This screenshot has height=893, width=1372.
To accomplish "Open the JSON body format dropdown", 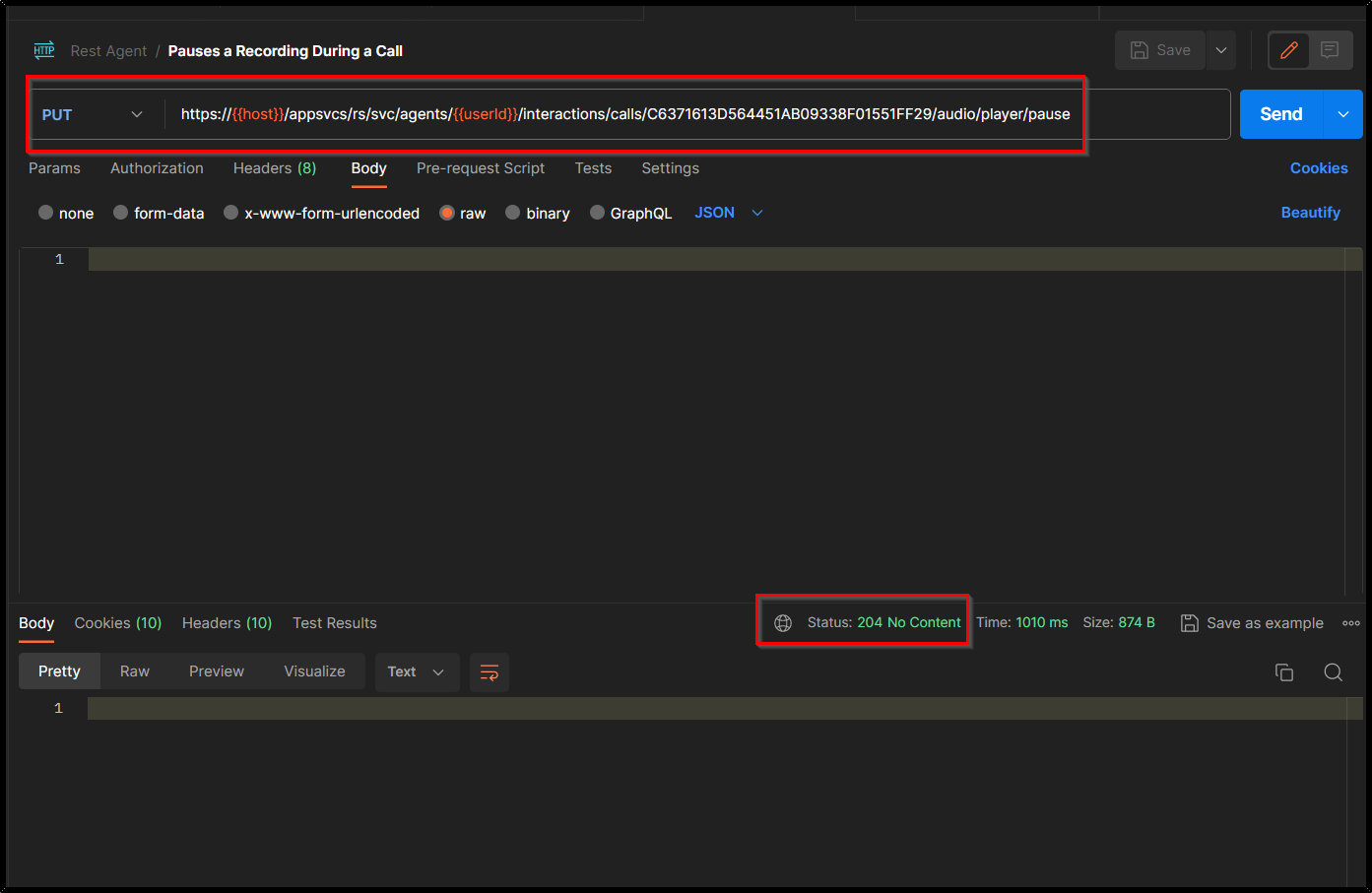I will pyautogui.click(x=729, y=213).
